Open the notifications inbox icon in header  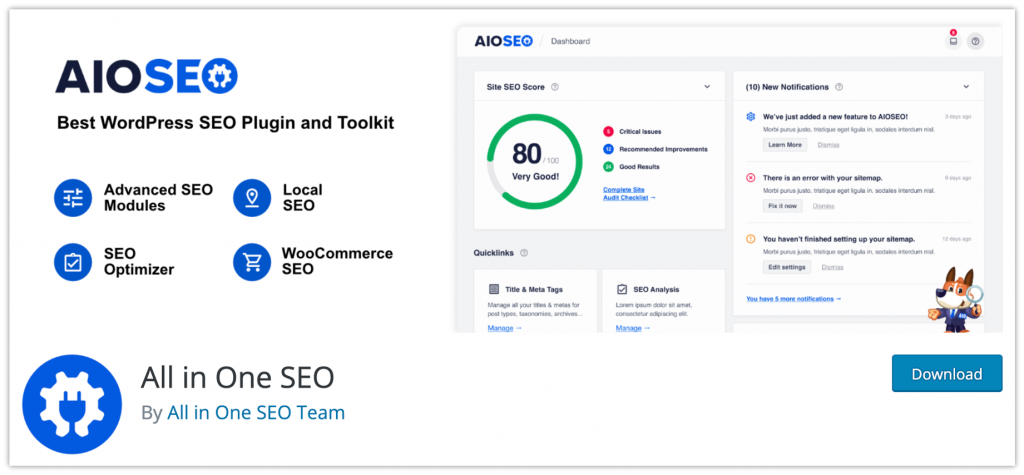(x=953, y=41)
